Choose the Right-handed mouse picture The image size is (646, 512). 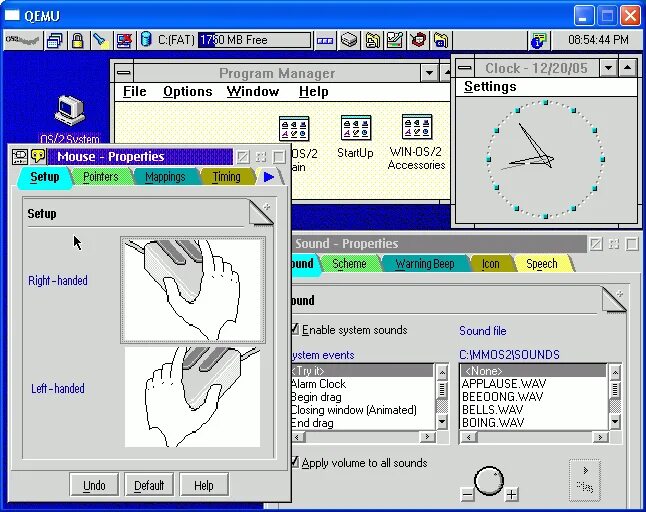click(193, 290)
